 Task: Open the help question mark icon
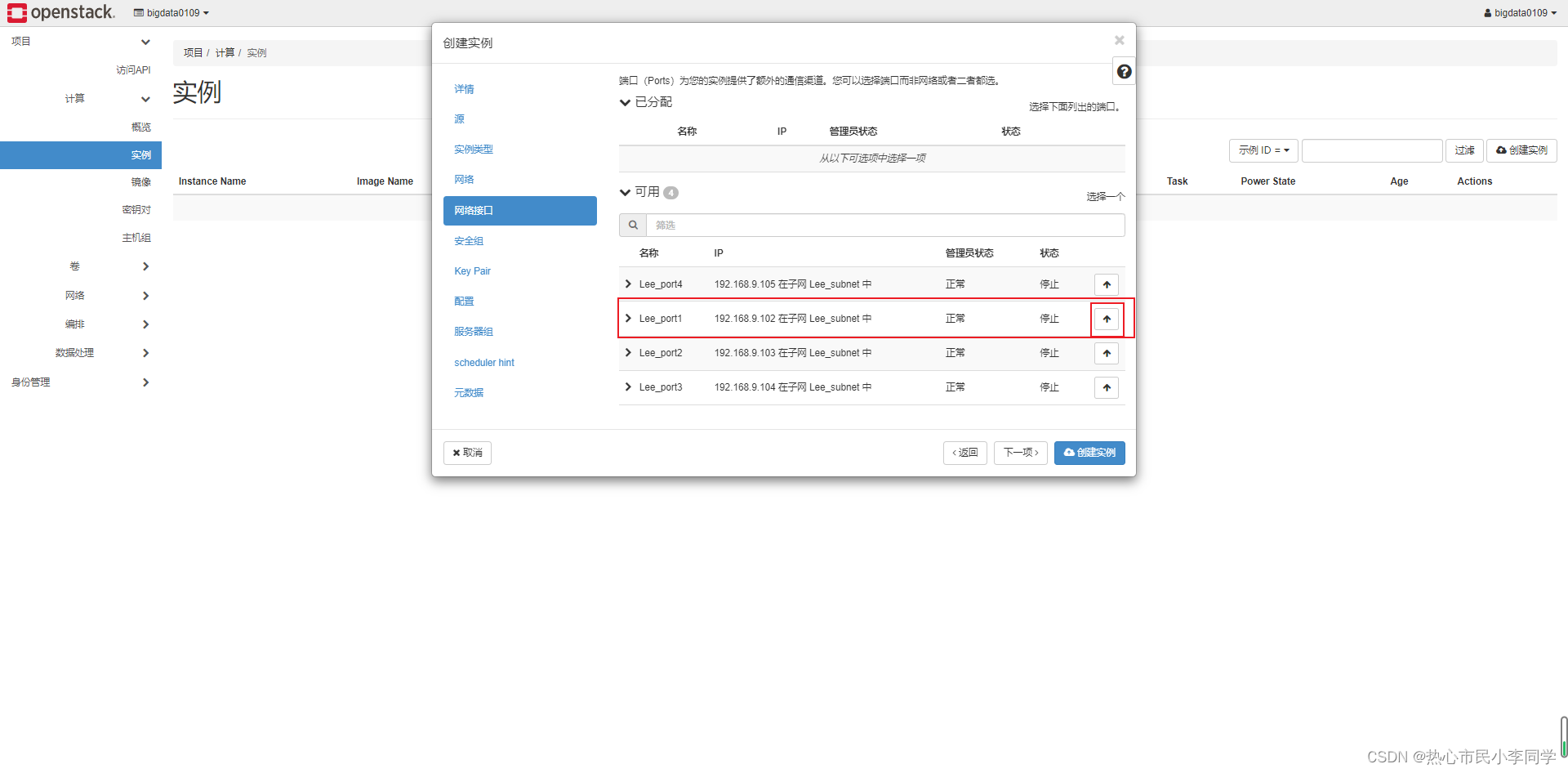pos(1125,72)
